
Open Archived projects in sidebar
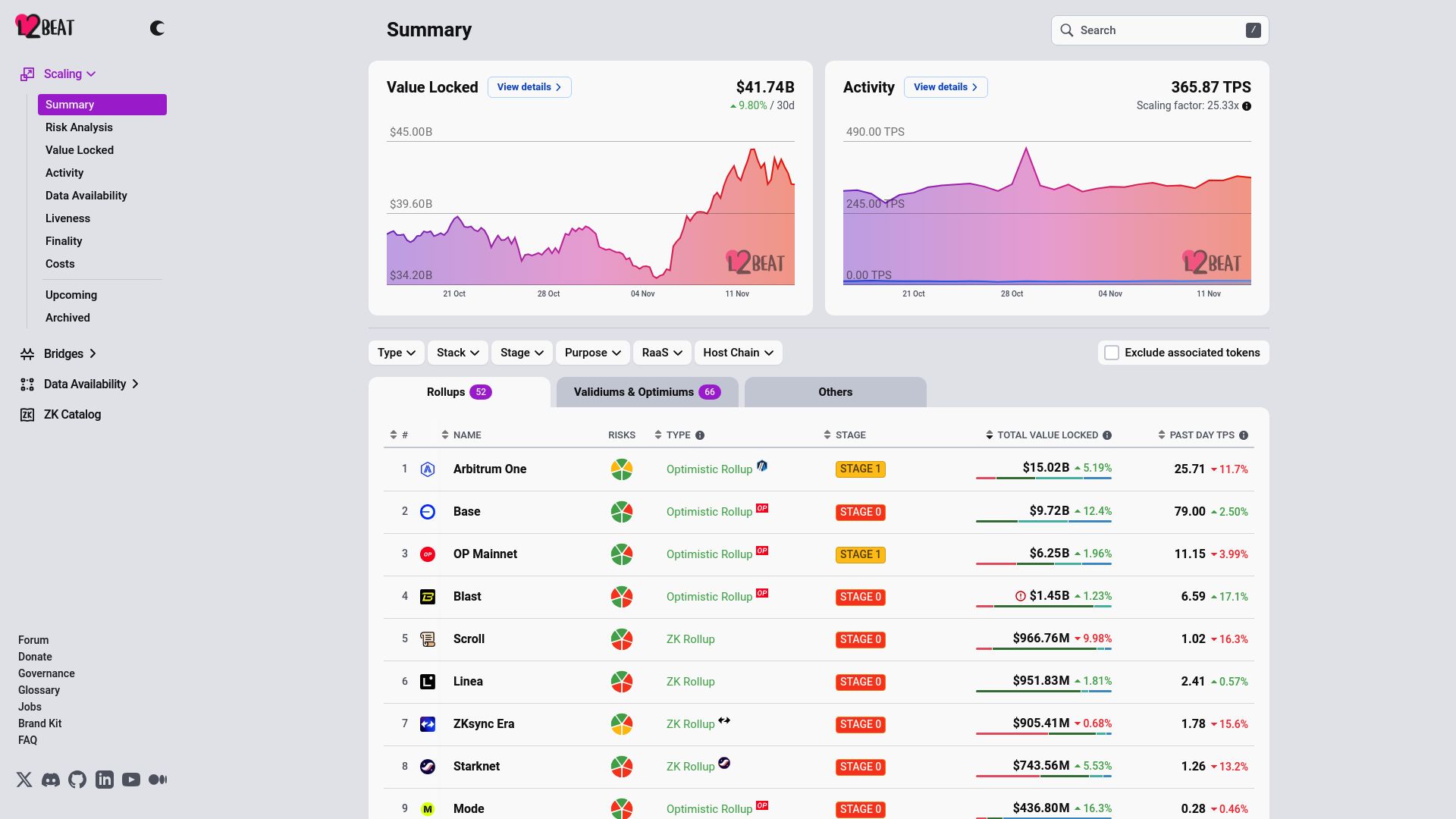(x=67, y=318)
